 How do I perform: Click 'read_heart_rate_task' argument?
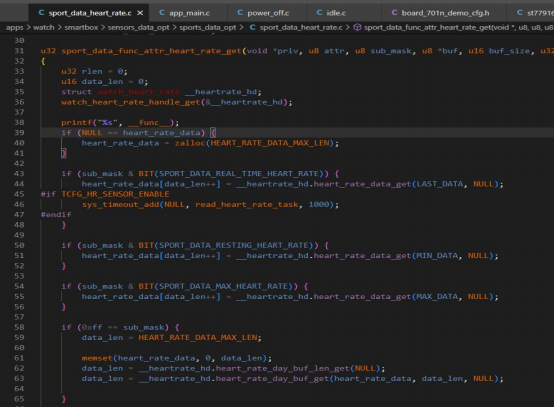point(247,205)
